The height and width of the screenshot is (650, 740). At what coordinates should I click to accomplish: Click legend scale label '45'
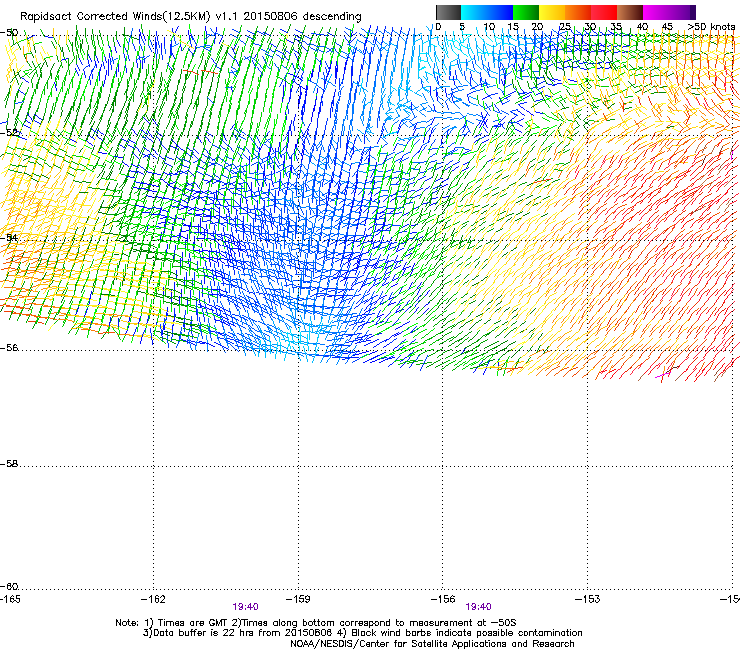667,27
